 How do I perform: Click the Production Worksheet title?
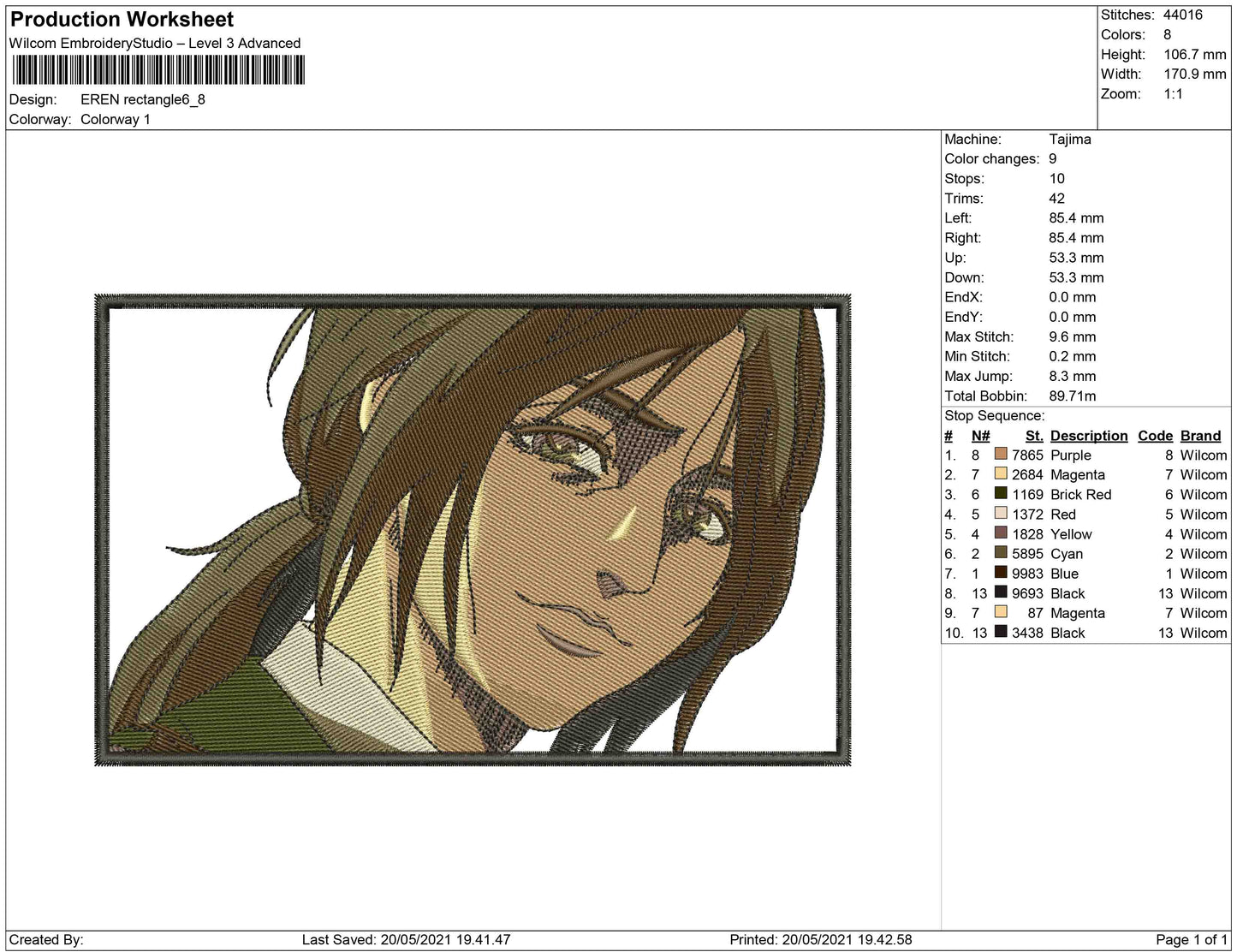point(122,20)
